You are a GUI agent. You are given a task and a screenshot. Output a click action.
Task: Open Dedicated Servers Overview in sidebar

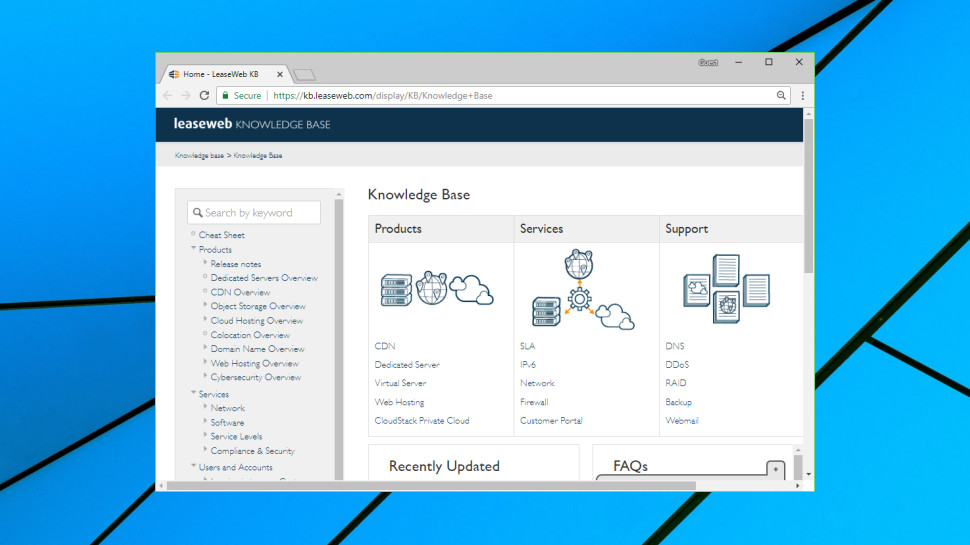tap(264, 278)
